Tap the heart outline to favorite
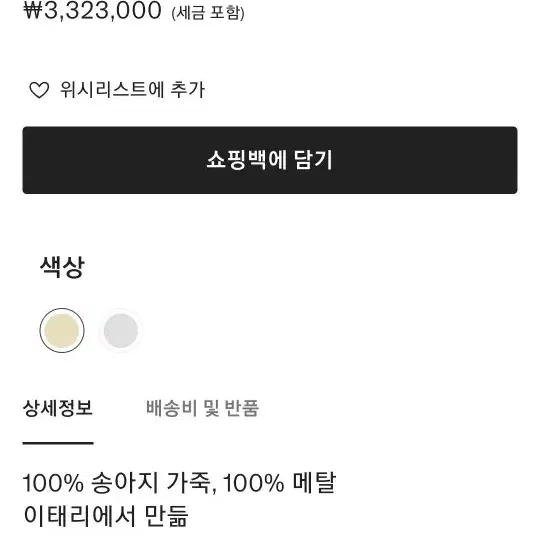Screen dimensions: 540x540 point(39,90)
